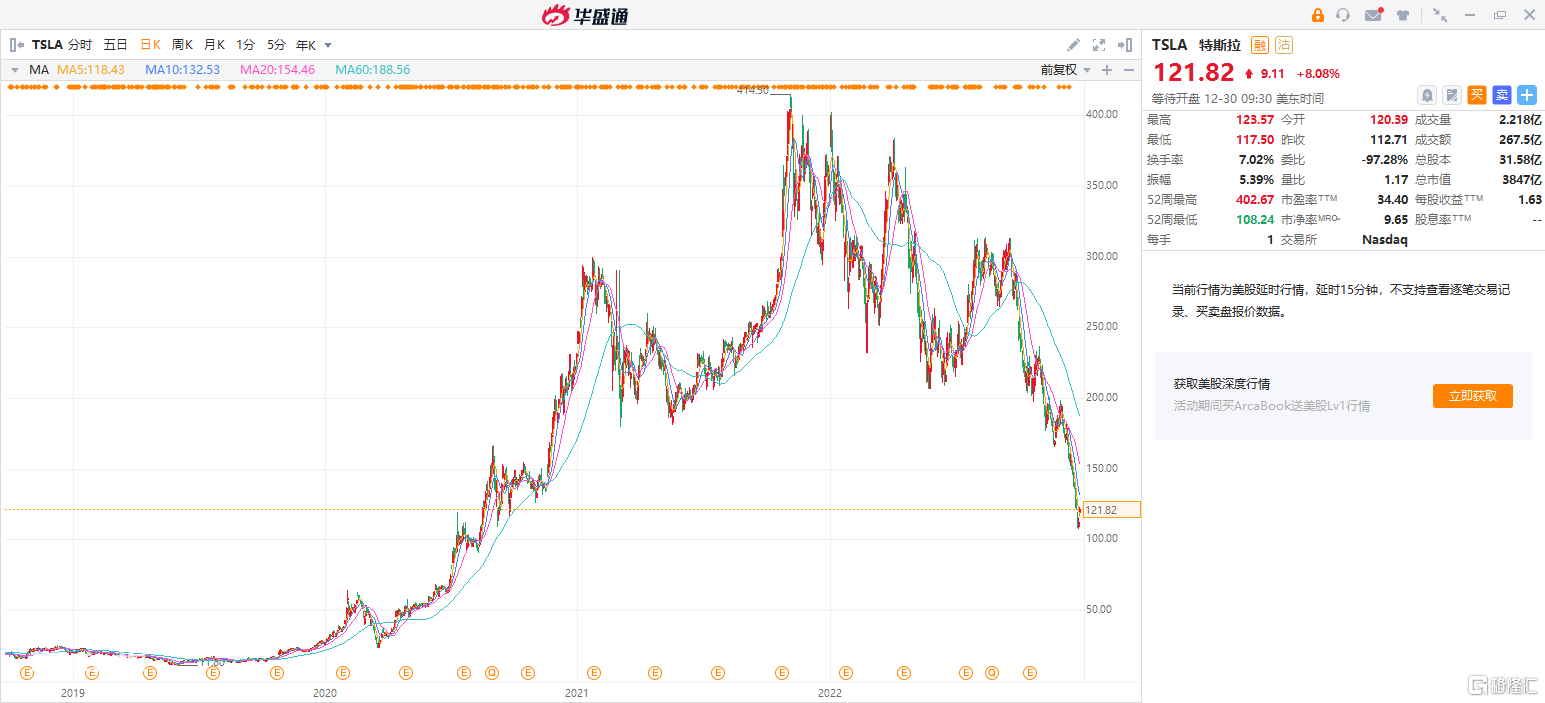Image resolution: width=1545 pixels, height=703 pixels.
Task: Set a price alert with bell icon
Action: pos(1427,95)
